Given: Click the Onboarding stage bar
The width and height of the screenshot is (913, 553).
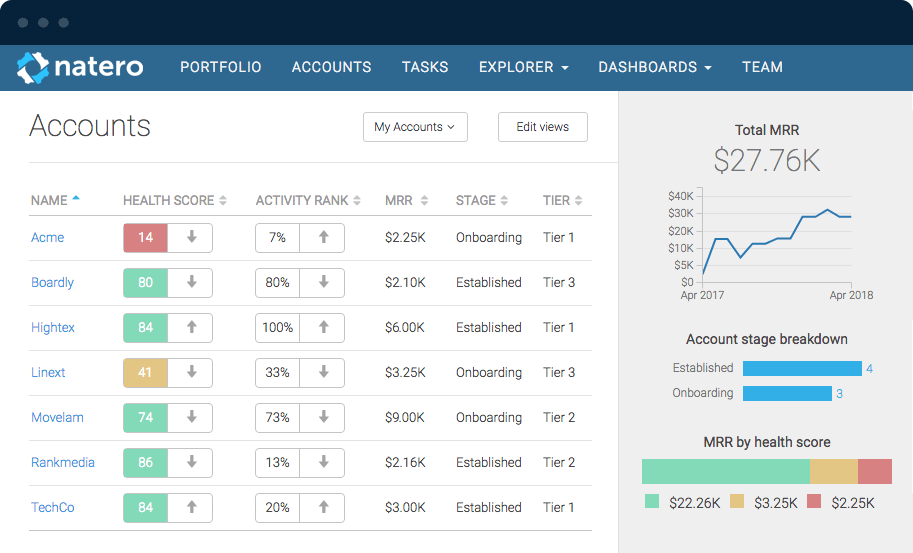Looking at the screenshot, I should [x=787, y=394].
